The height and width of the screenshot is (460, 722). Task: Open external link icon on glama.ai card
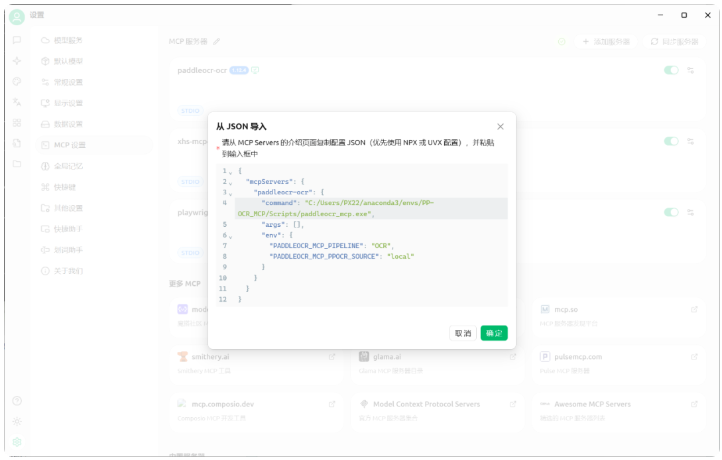pos(512,356)
